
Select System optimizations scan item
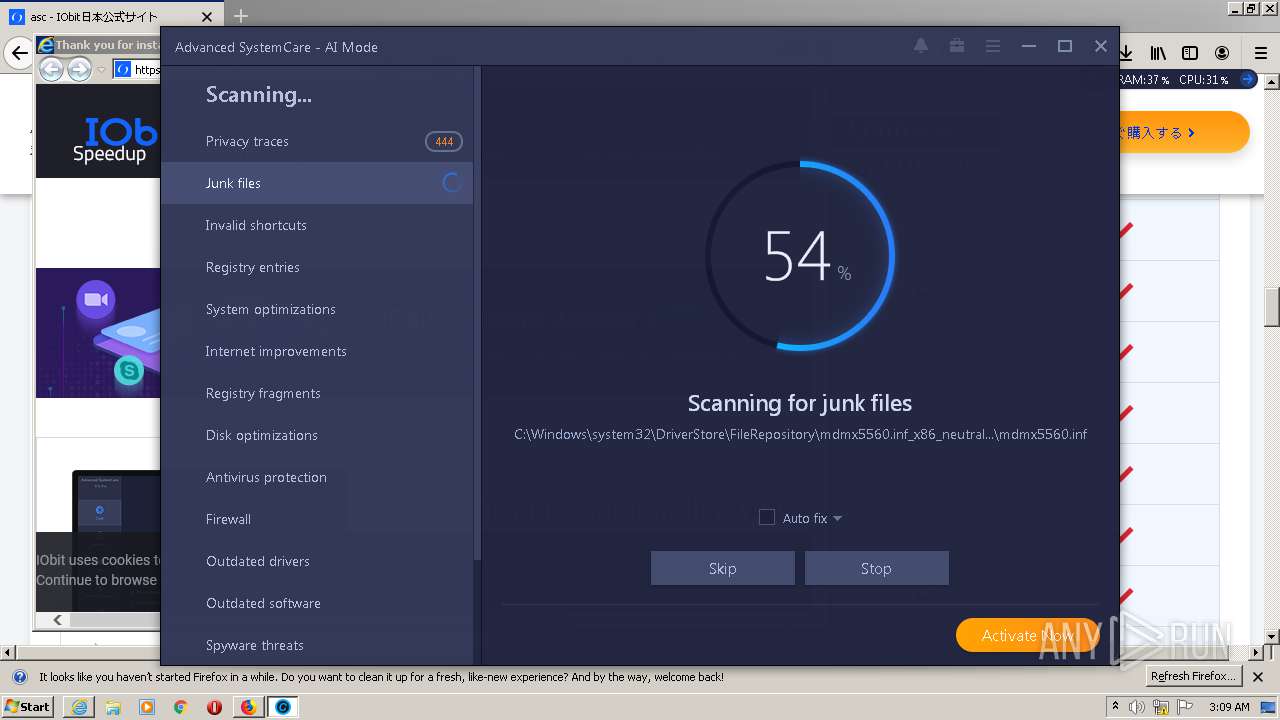(x=316, y=309)
